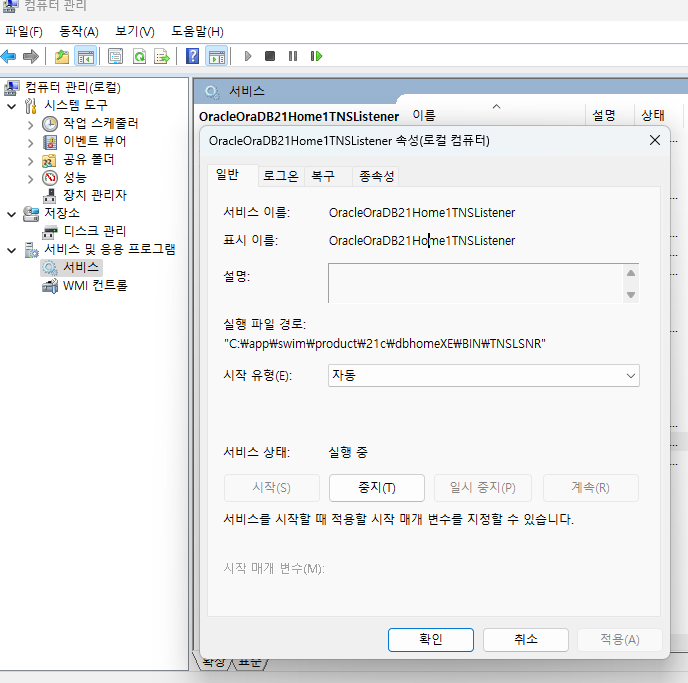
Task: Select 컴퓨터 관리(로컬) root node
Action: coord(73,87)
